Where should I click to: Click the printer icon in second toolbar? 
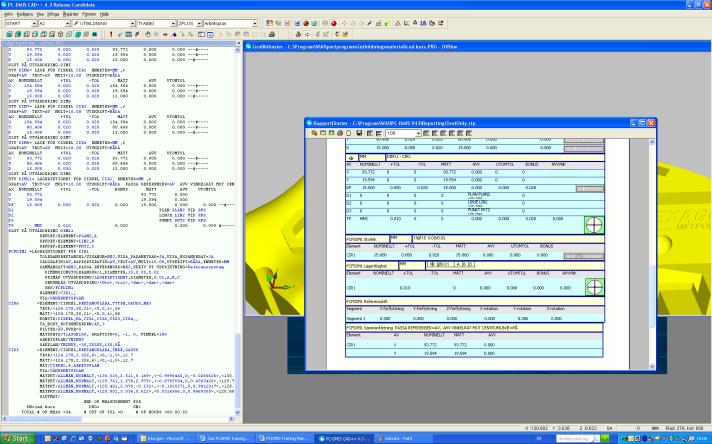click(272, 35)
